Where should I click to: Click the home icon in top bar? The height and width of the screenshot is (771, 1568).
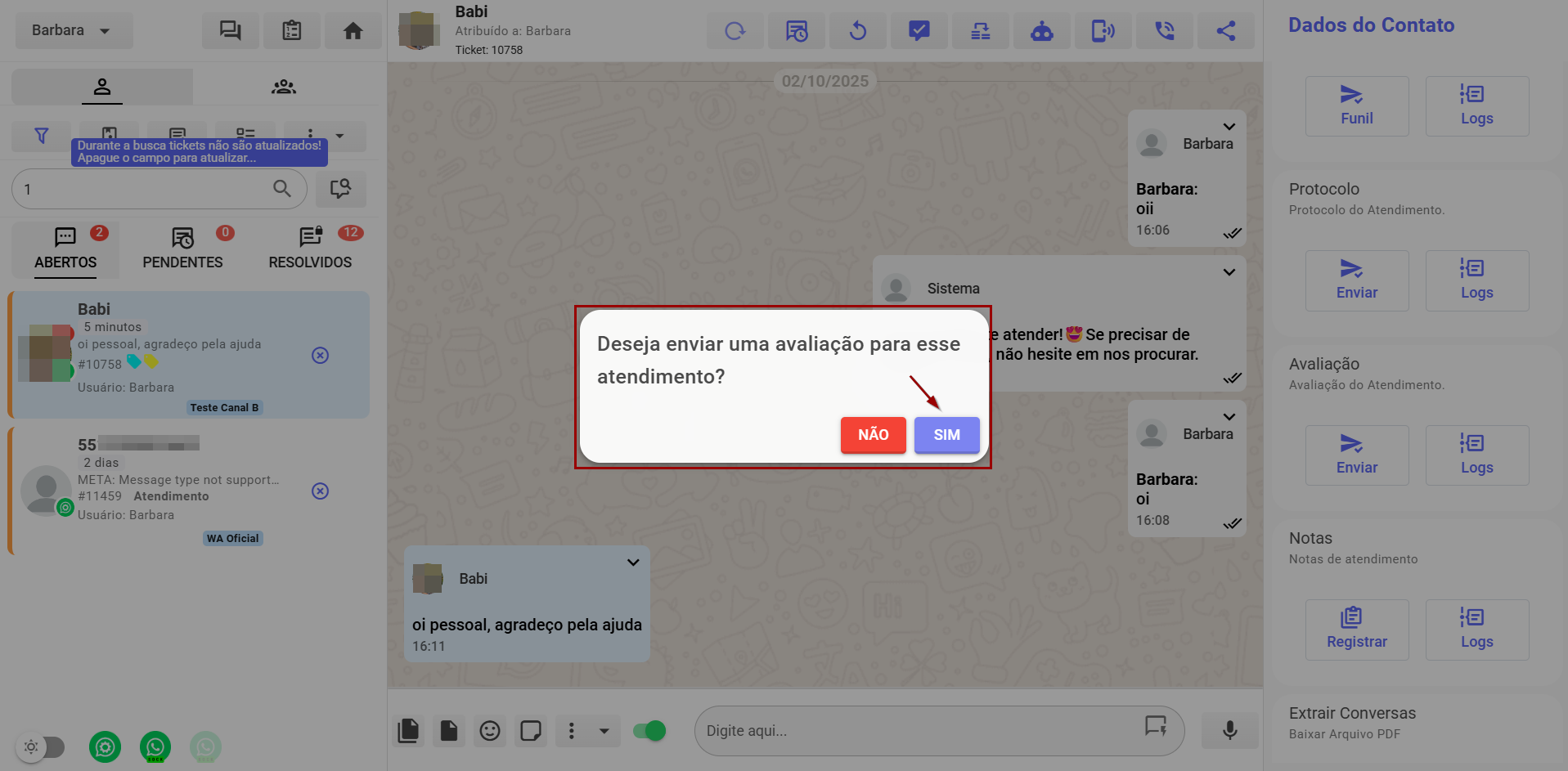point(353,31)
